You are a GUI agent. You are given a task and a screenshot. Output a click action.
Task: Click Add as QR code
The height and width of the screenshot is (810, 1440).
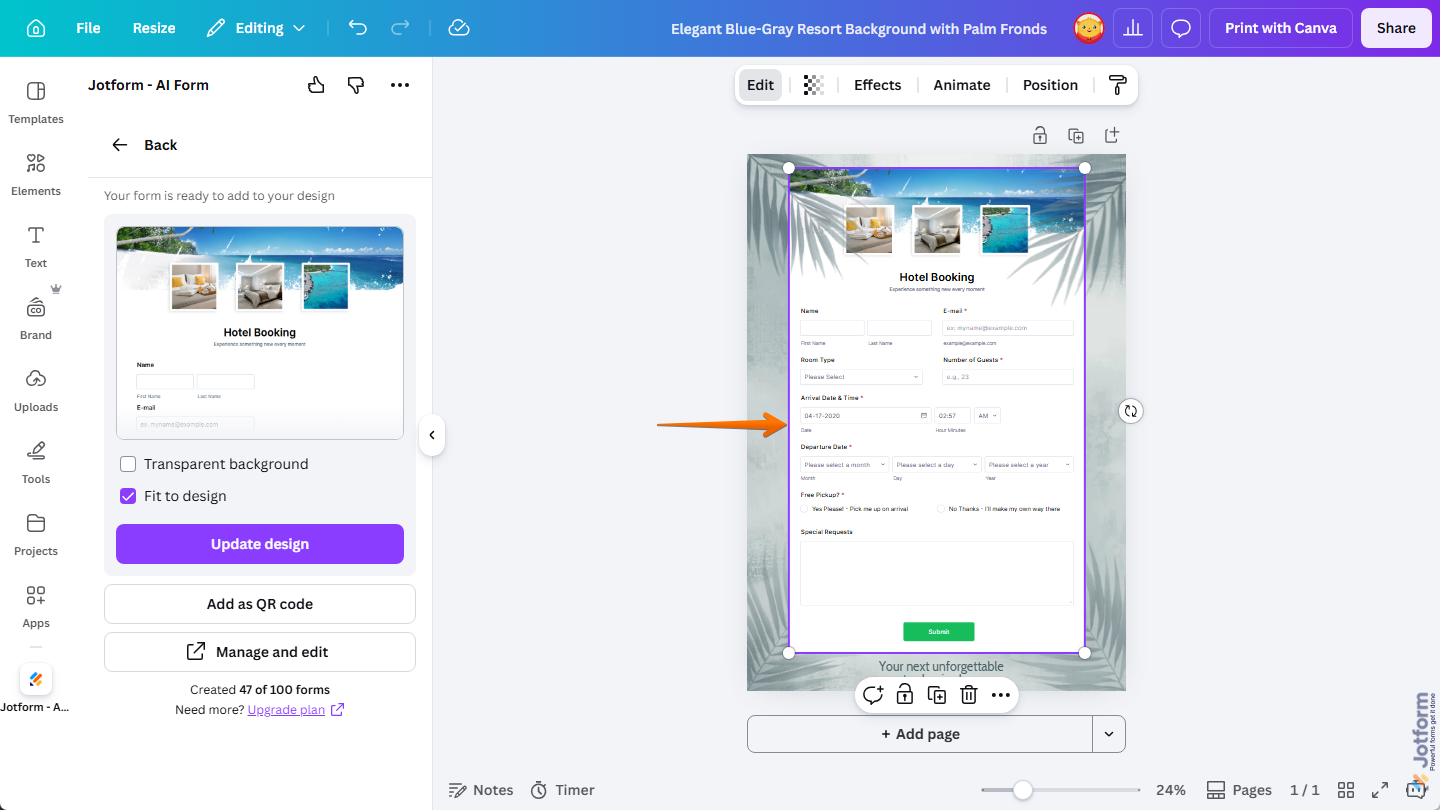(x=260, y=604)
